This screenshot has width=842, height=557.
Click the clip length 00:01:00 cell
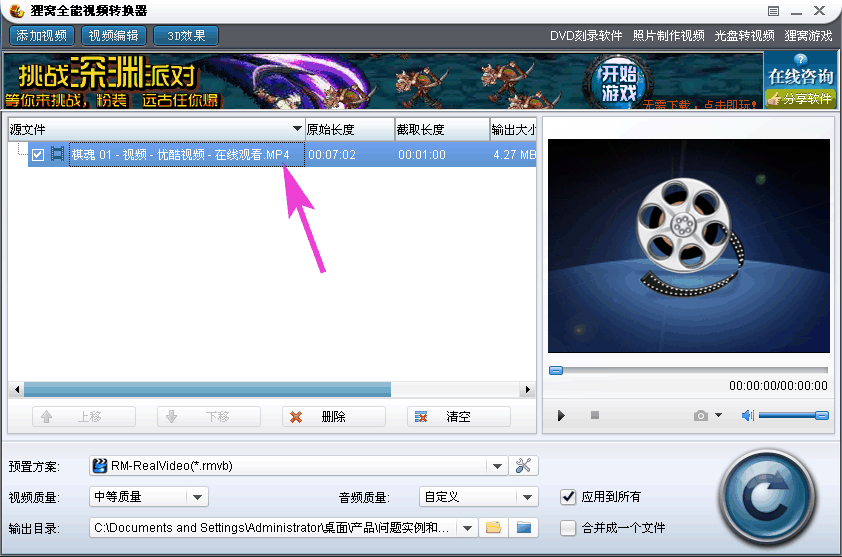click(422, 155)
